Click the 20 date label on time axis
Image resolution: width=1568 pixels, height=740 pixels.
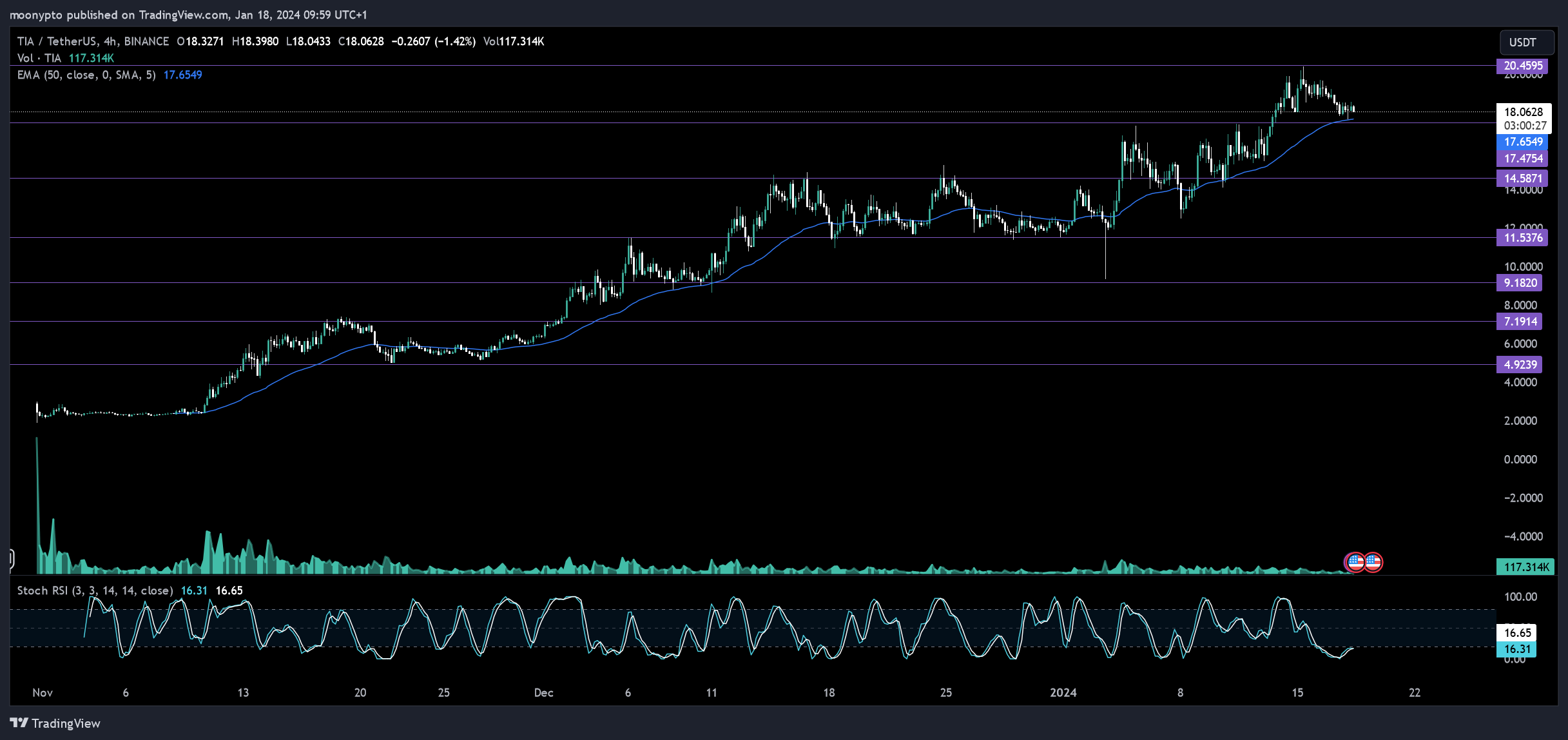point(360,693)
